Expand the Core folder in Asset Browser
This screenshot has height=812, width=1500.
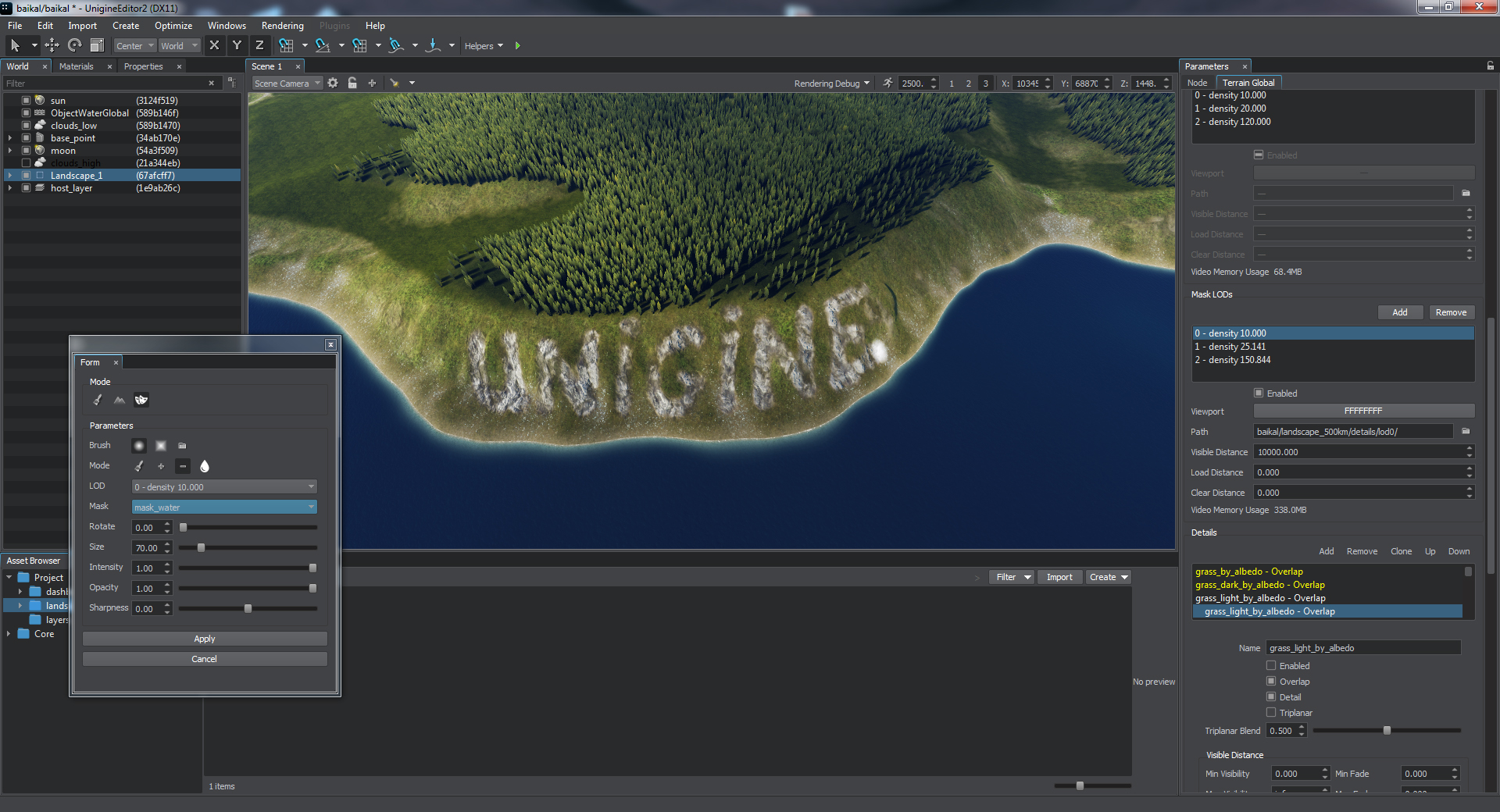pyautogui.click(x=9, y=634)
